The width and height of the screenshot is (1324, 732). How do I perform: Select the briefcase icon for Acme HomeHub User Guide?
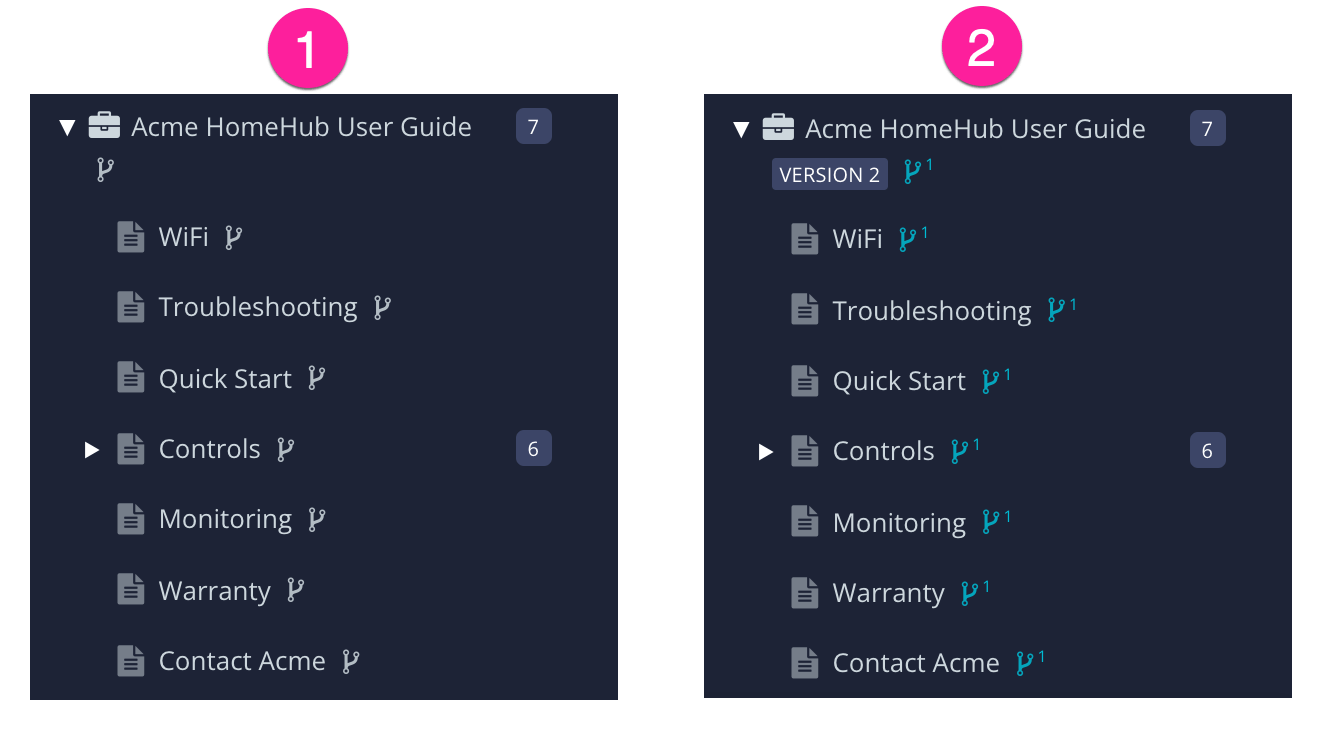(104, 126)
